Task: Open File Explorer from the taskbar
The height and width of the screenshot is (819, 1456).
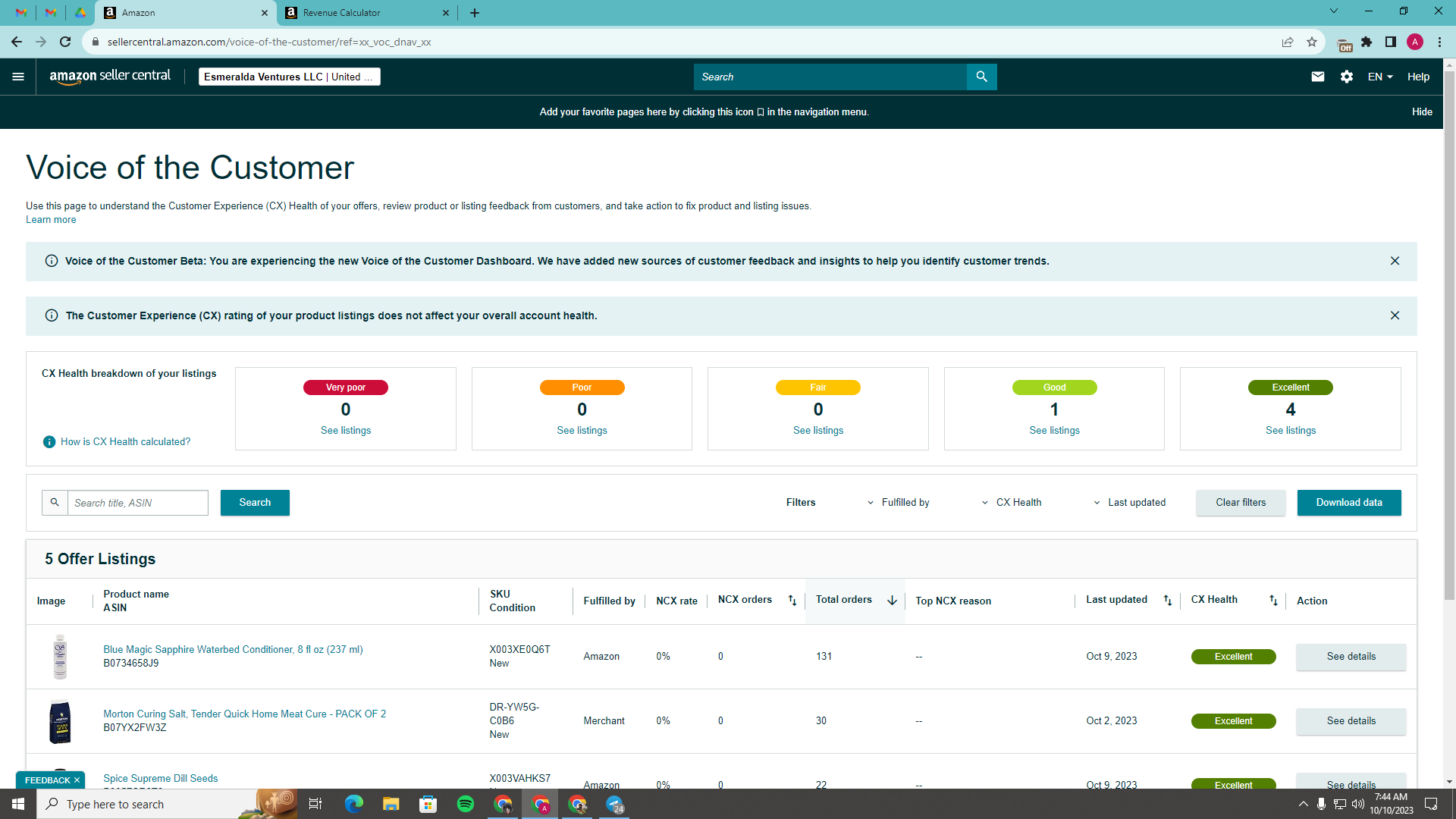Action: click(391, 804)
